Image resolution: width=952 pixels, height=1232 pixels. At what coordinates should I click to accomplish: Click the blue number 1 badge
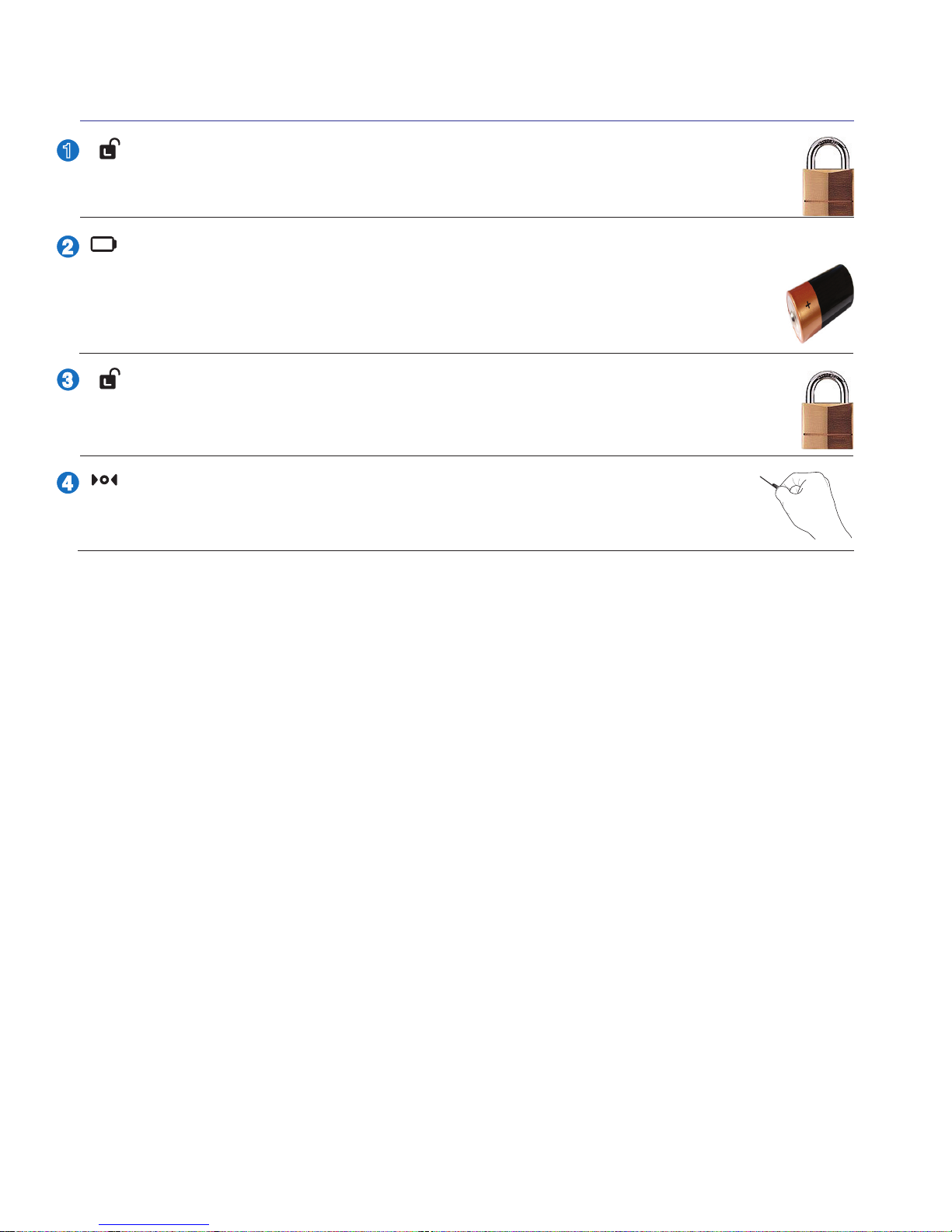coord(68,150)
